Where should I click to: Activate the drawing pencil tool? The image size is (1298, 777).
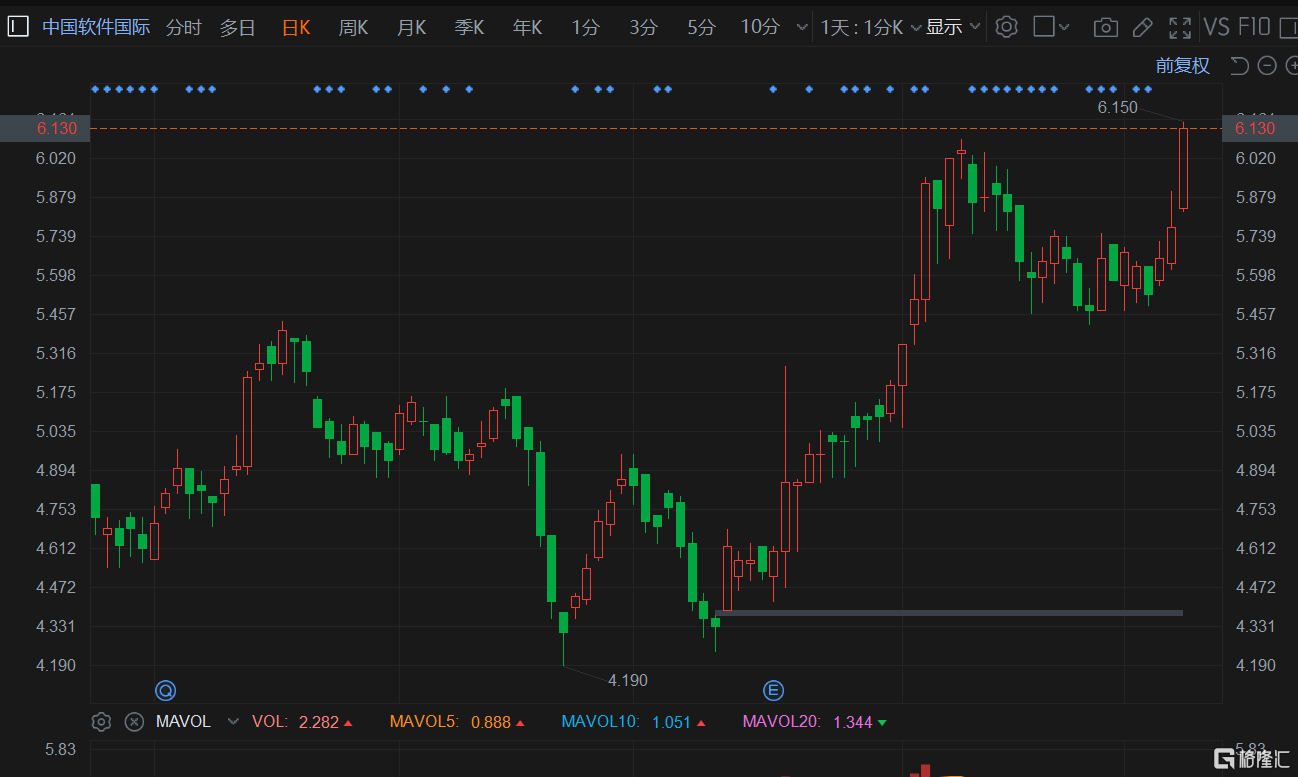[1143, 27]
